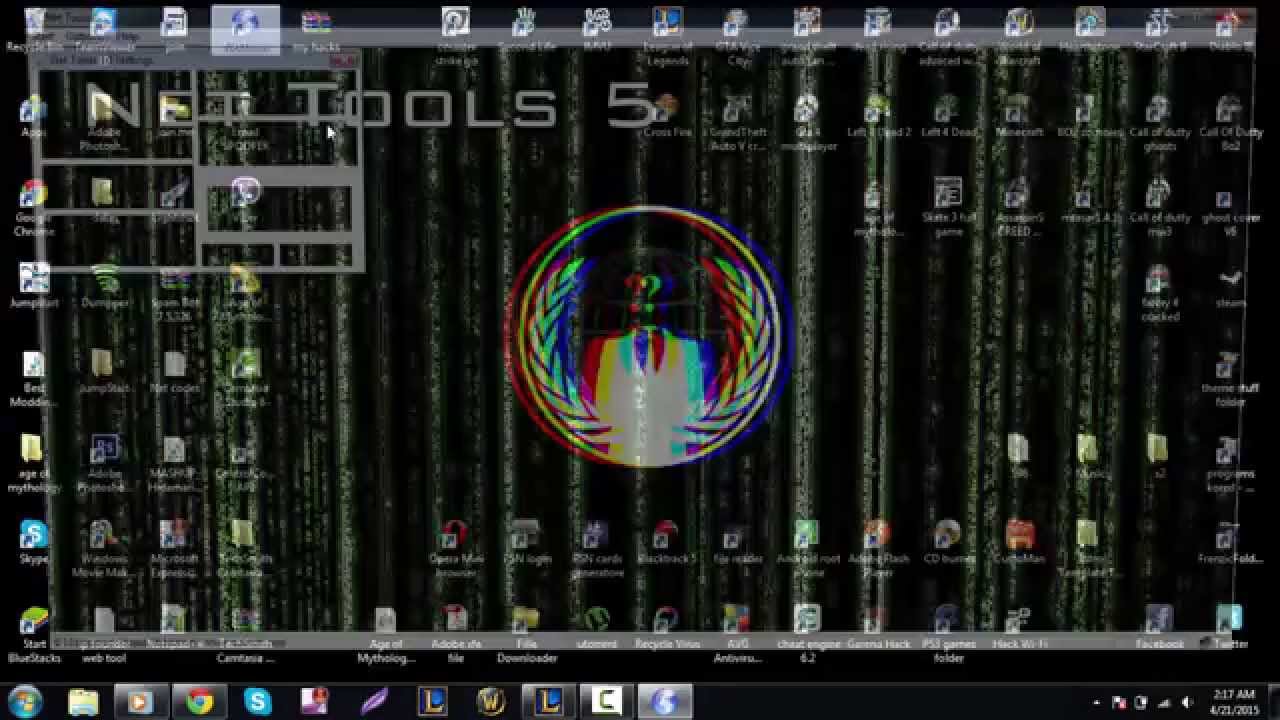The height and width of the screenshot is (720, 1280).
Task: Open the Gamma Hack desktop icon
Action: [879, 628]
